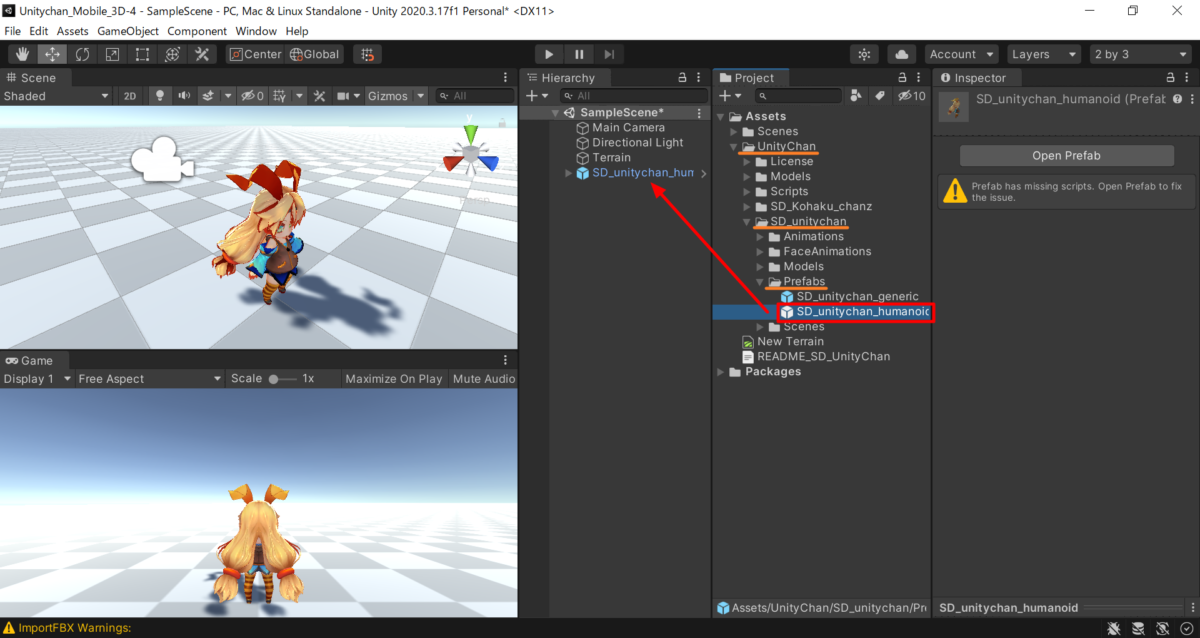Expand the Scenes folder under Assets
The width and height of the screenshot is (1200, 638).
[x=734, y=131]
